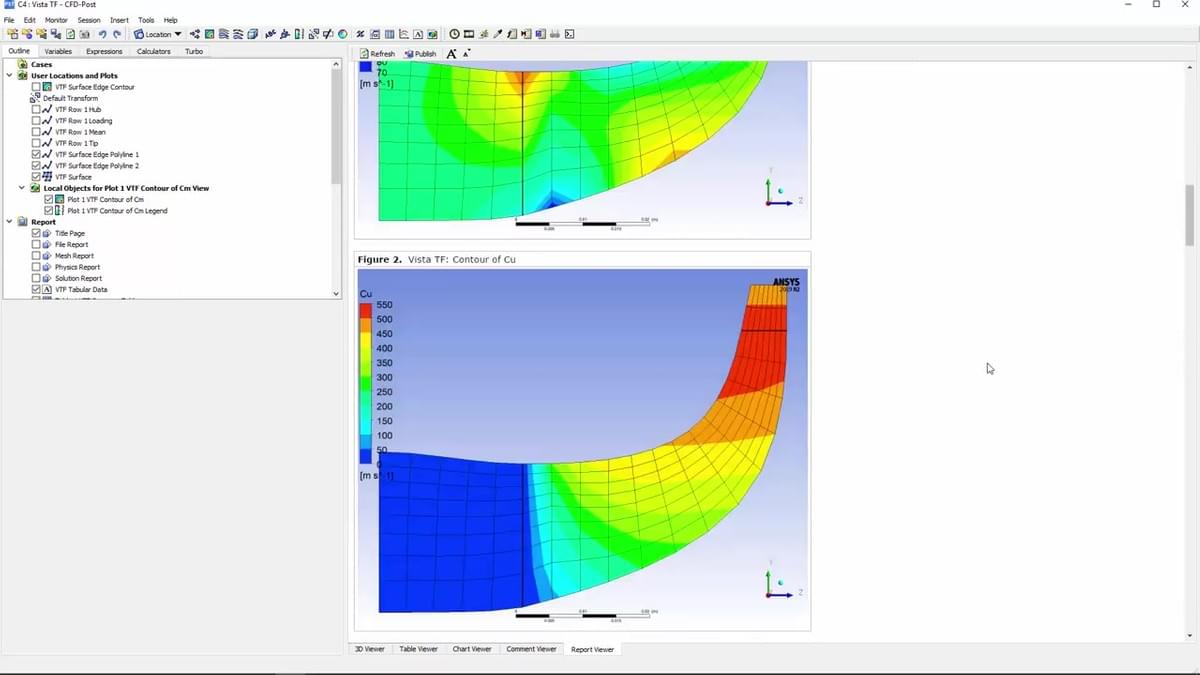Click the report viewer vertical scrollbar thumb
This screenshot has height=675, width=1200.
[1190, 215]
